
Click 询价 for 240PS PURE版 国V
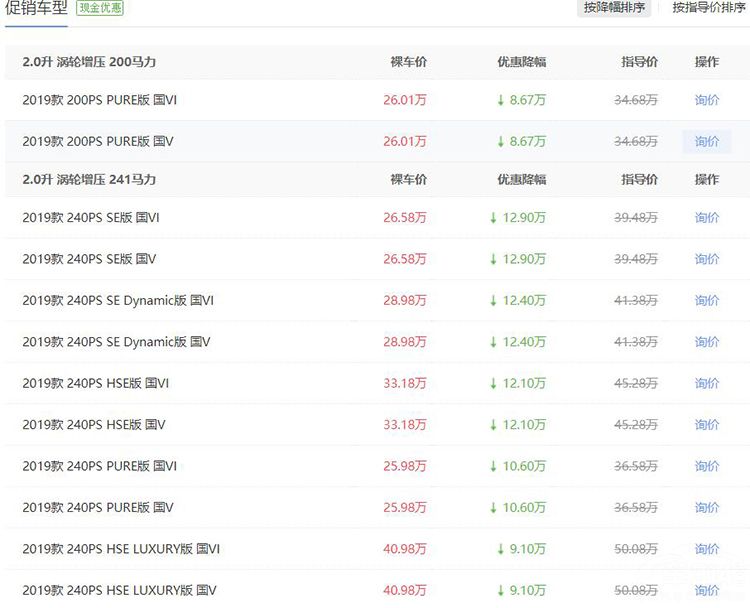tap(707, 508)
